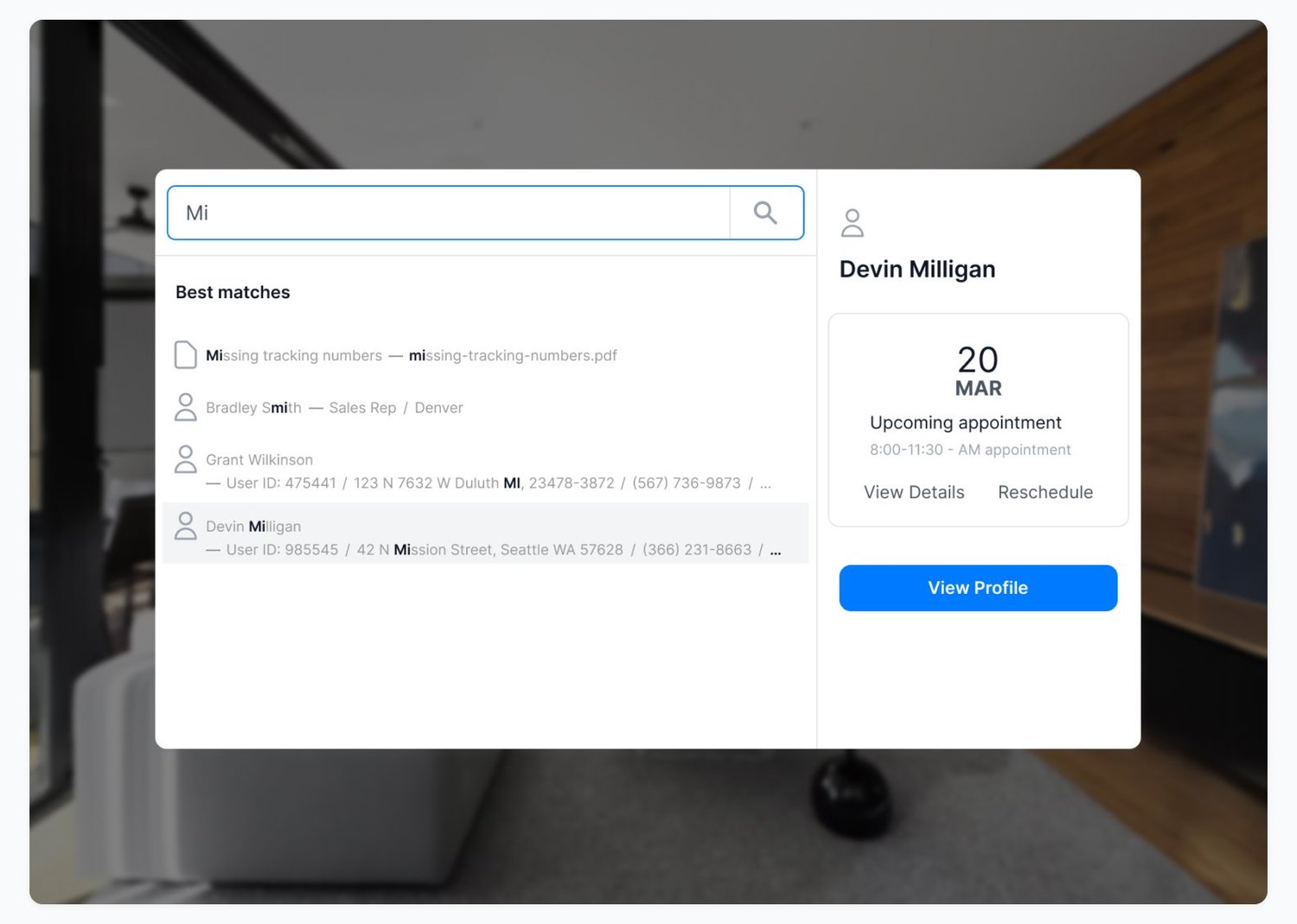The image size is (1297, 924).
Task: Click Grant Wilkinson's User ID 475441 details line
Action: pos(489,483)
